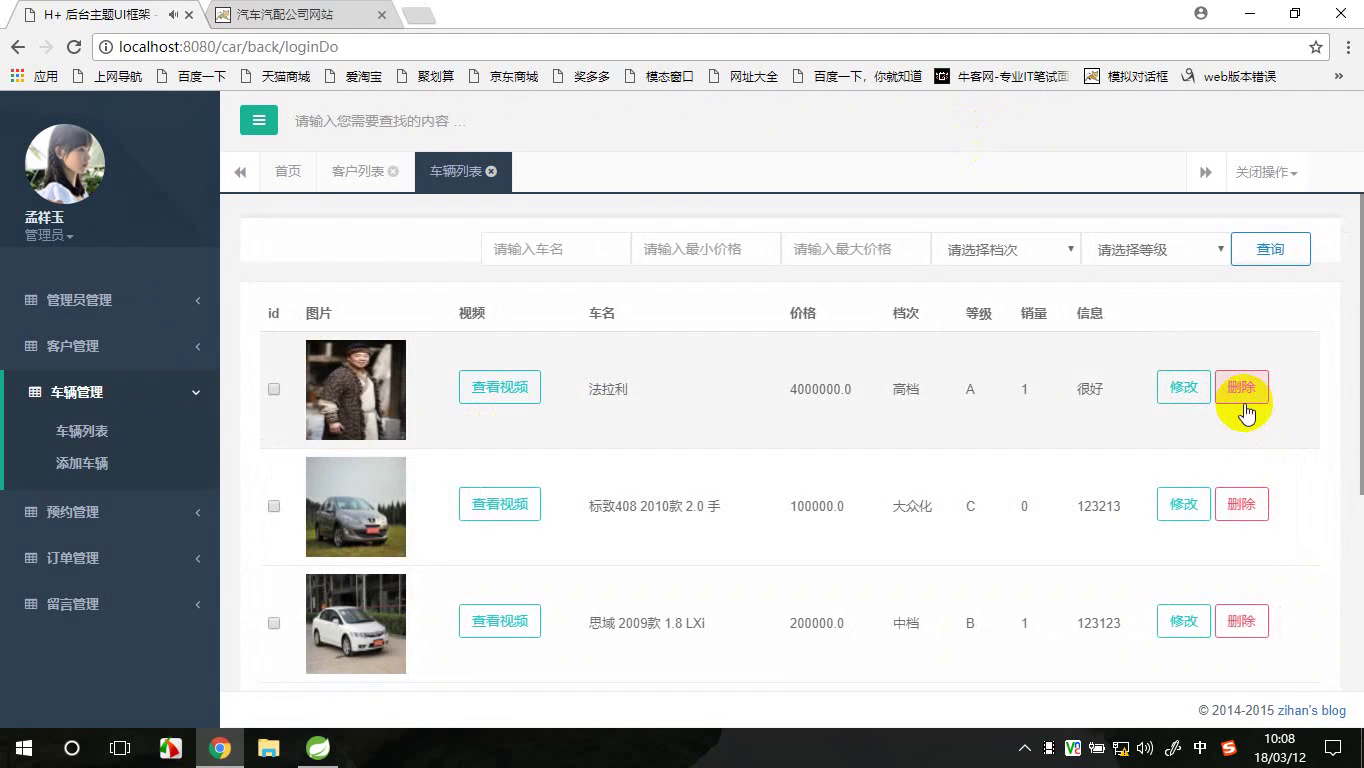
Task: Open the 请选择档次 dropdown
Action: click(1006, 249)
